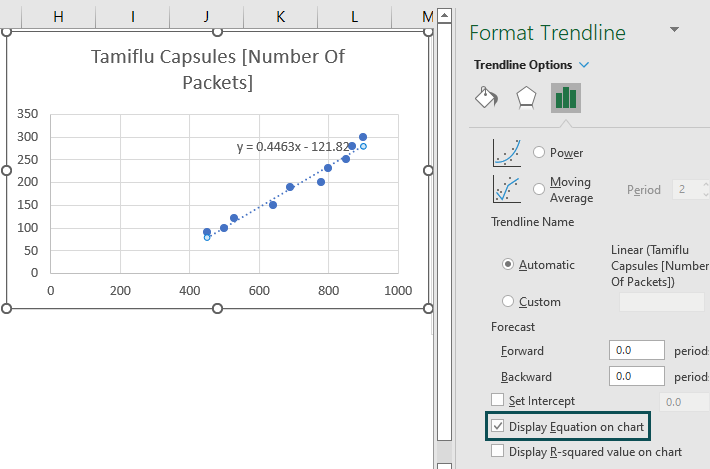Select column I header
This screenshot has width=710, height=469.
pos(133,17)
